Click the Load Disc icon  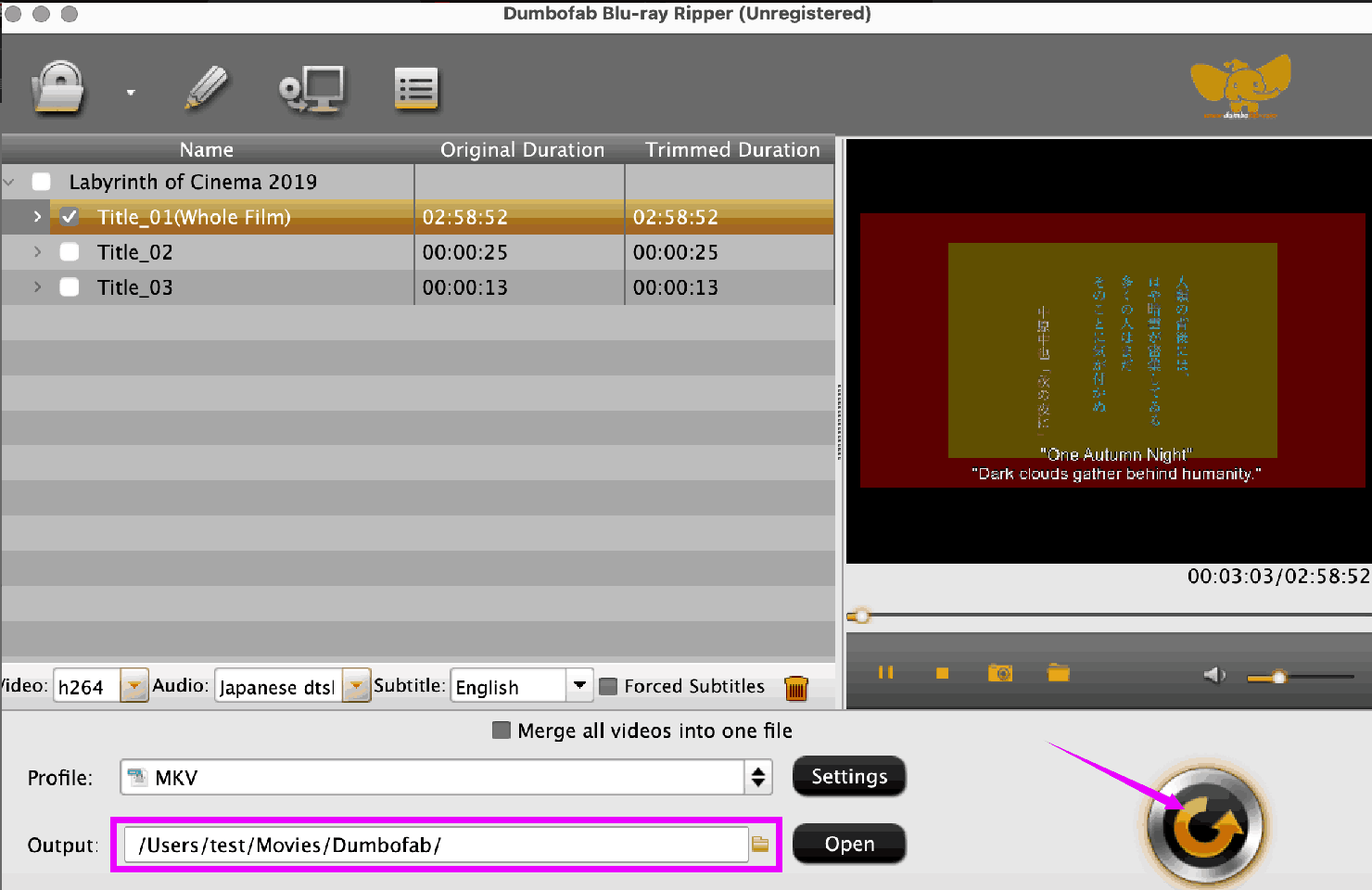coord(58,89)
